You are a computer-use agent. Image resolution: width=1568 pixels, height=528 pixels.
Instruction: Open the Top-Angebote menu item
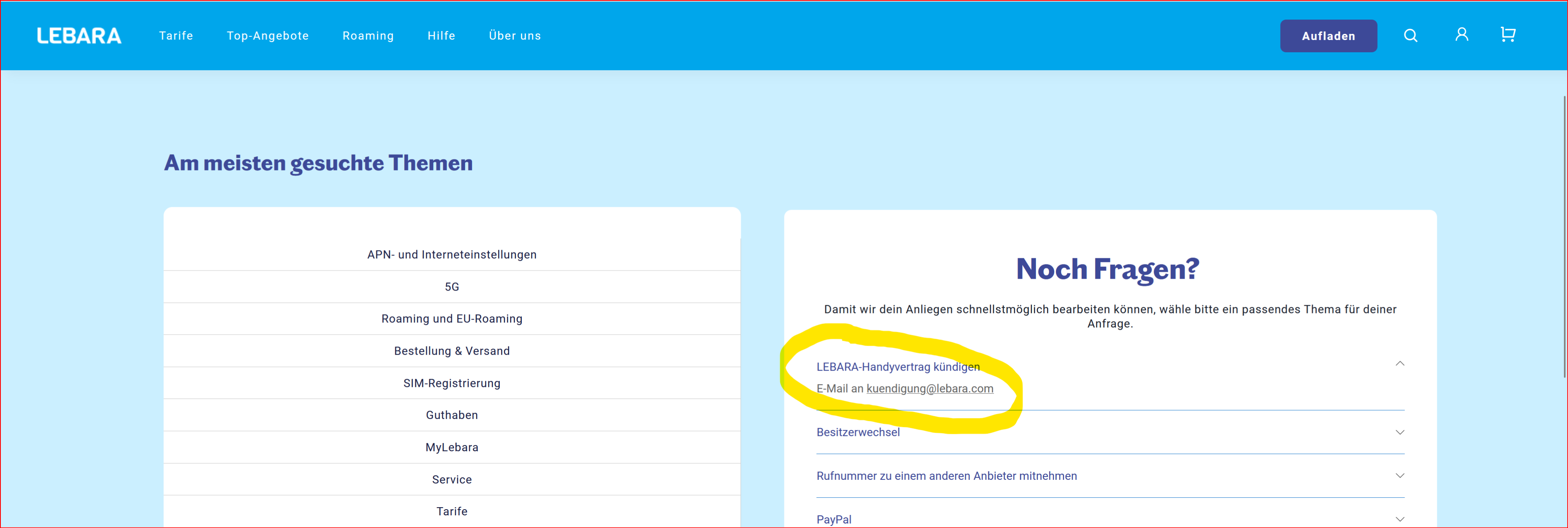click(x=268, y=36)
